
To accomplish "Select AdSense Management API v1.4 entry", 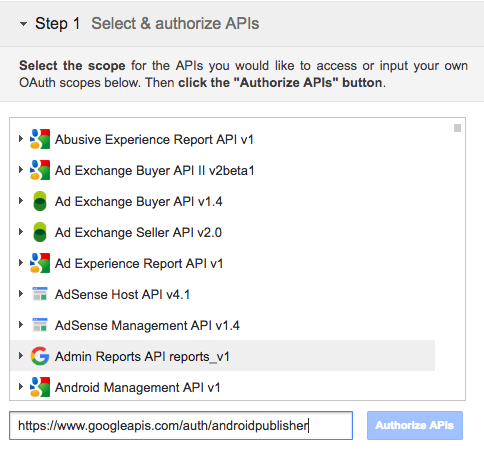I will pos(147,325).
